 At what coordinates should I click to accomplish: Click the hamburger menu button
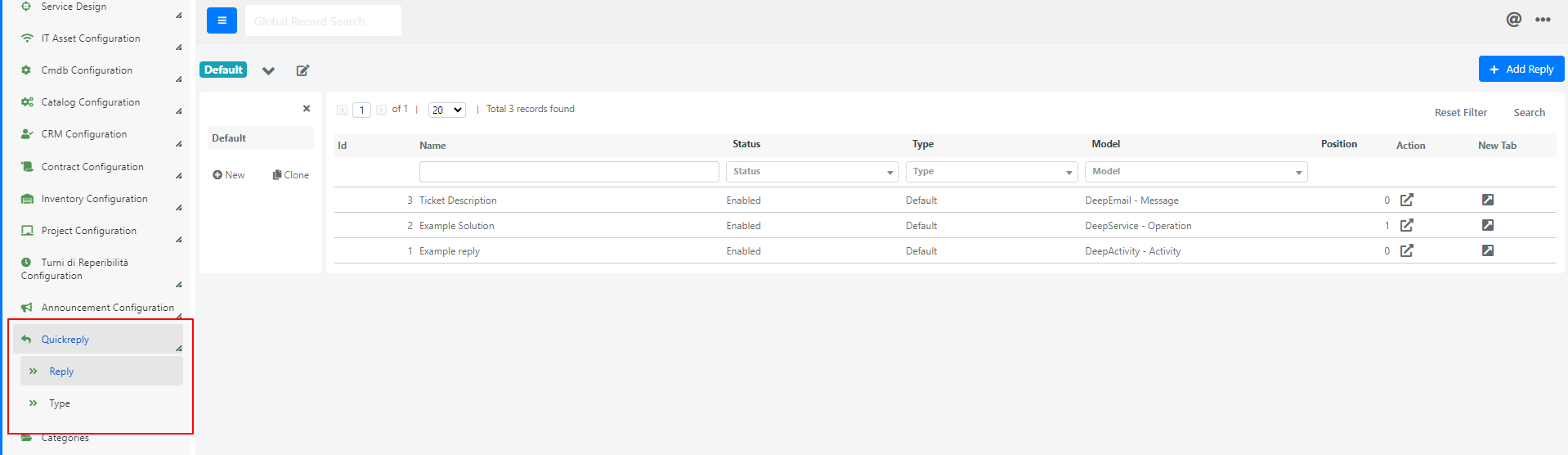tap(222, 20)
